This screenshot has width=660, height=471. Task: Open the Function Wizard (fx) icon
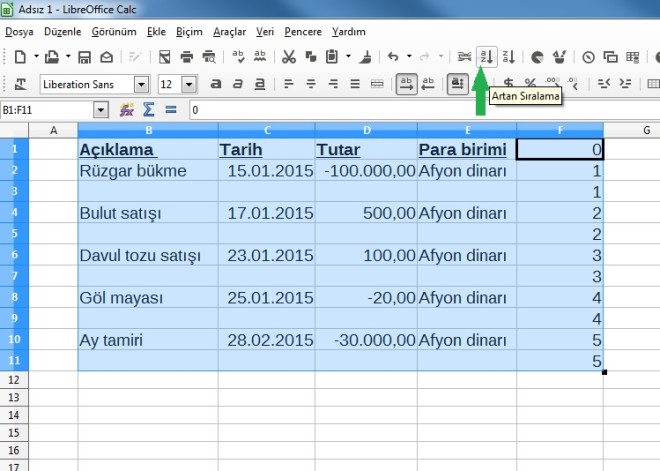click(127, 109)
